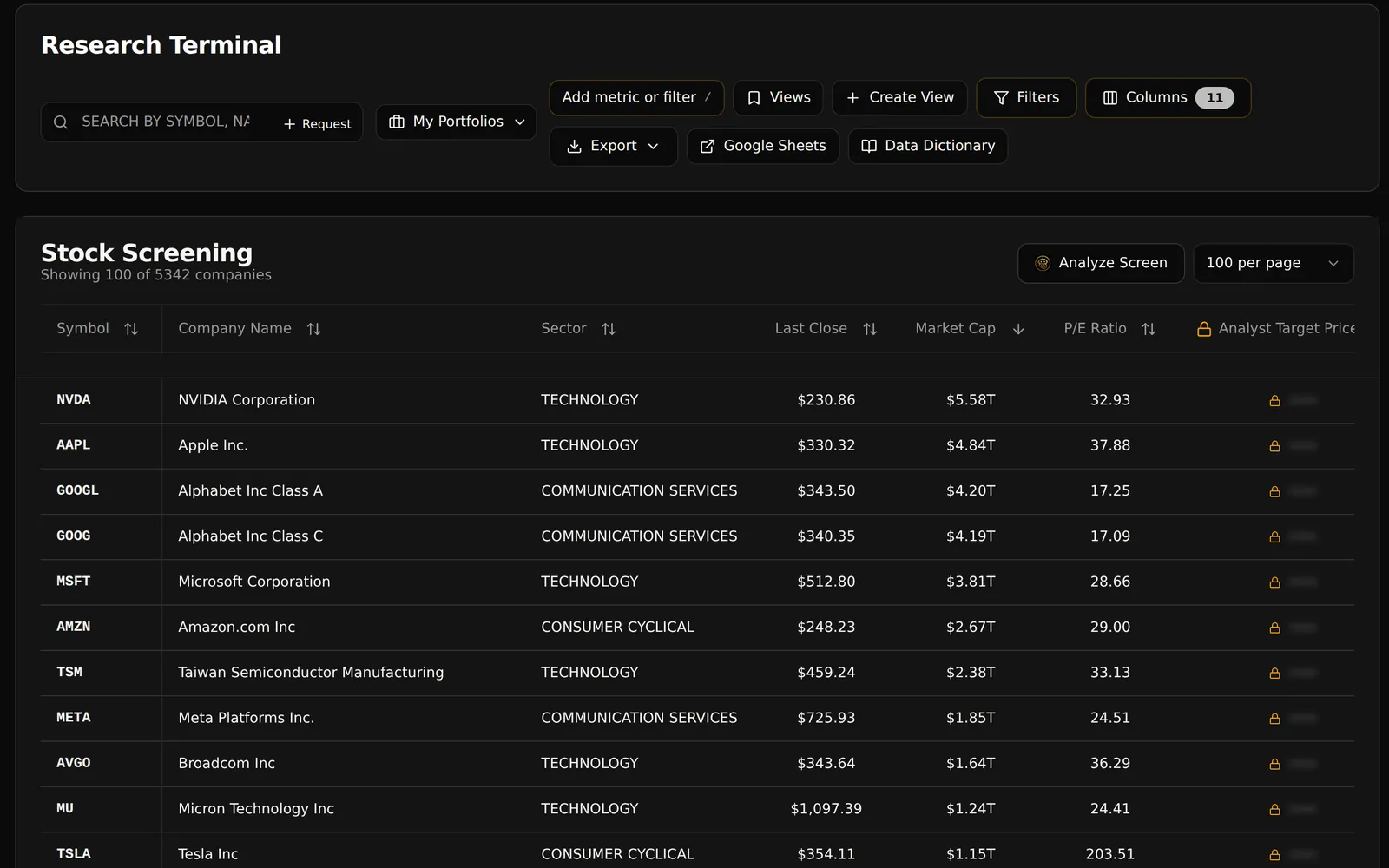Click Taiwan Semiconductor Manufacturing row name
The width and height of the screenshot is (1389, 868).
311,673
